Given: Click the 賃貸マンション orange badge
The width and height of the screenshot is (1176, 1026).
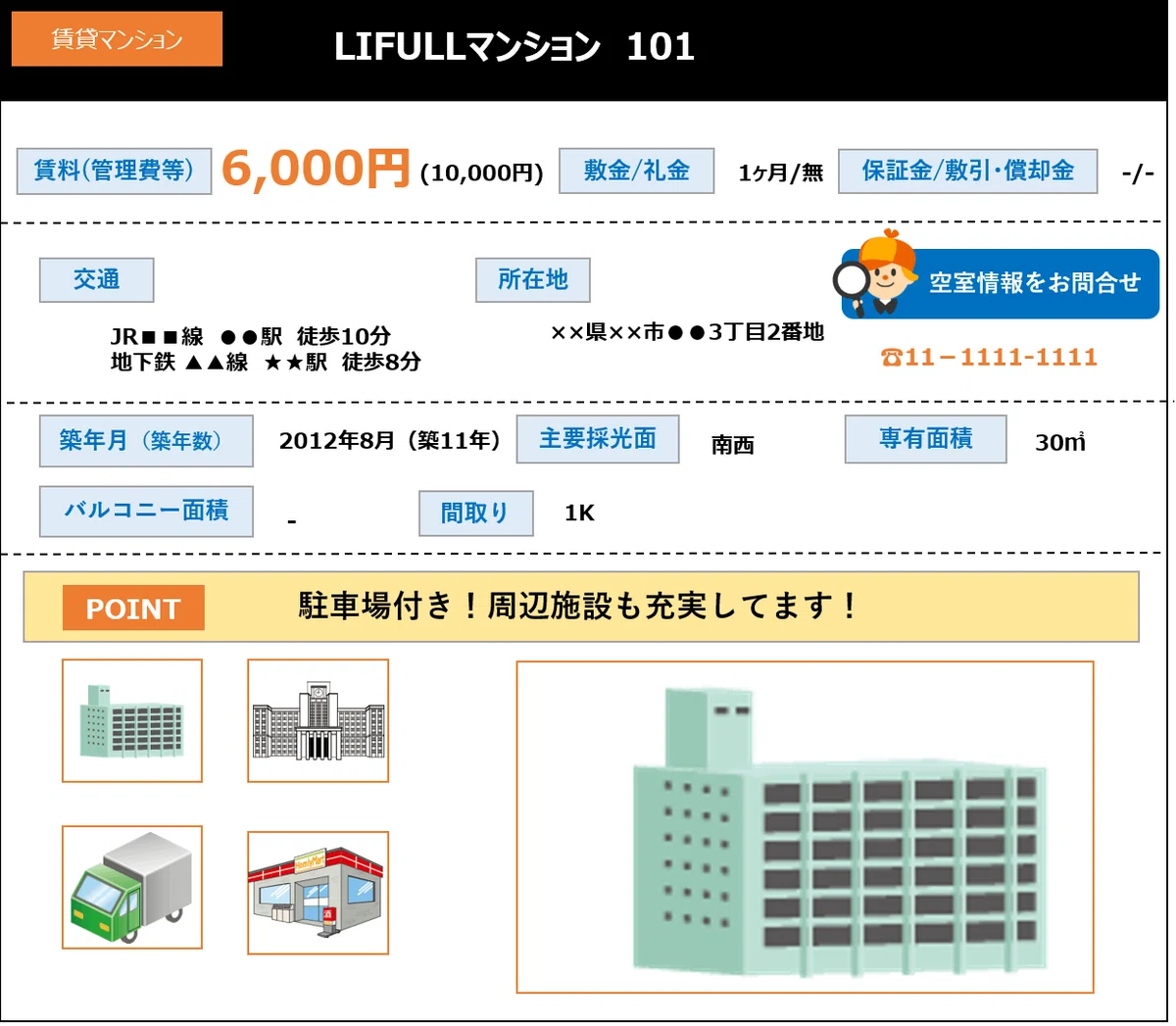Looking at the screenshot, I should 117,39.
